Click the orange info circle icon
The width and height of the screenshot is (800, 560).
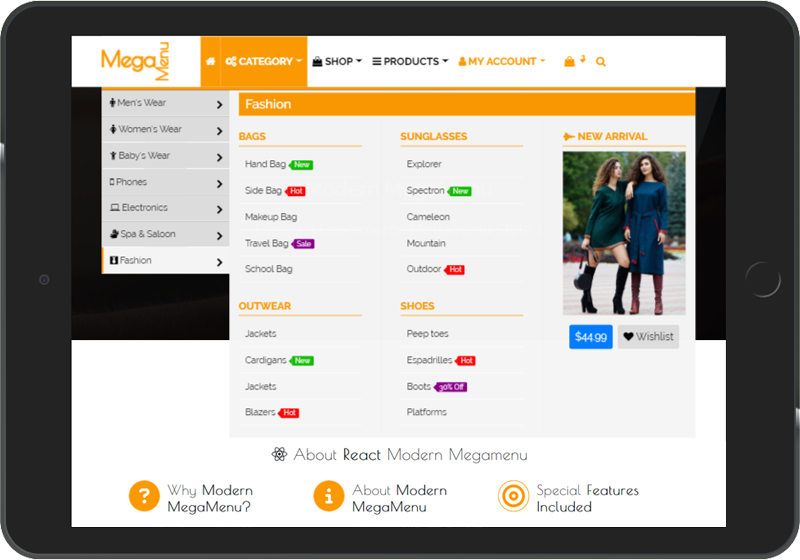pos(329,496)
